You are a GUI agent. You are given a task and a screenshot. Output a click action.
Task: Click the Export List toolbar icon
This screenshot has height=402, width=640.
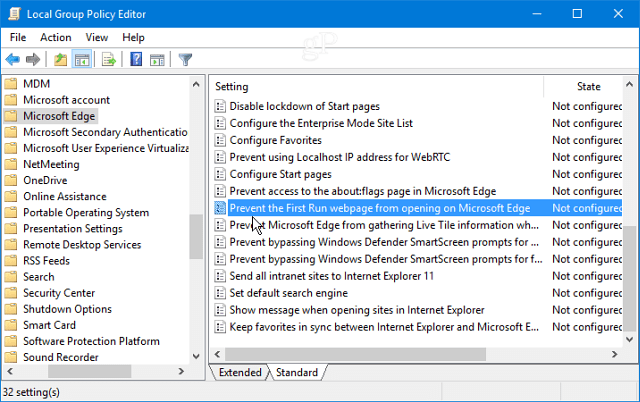(109, 60)
